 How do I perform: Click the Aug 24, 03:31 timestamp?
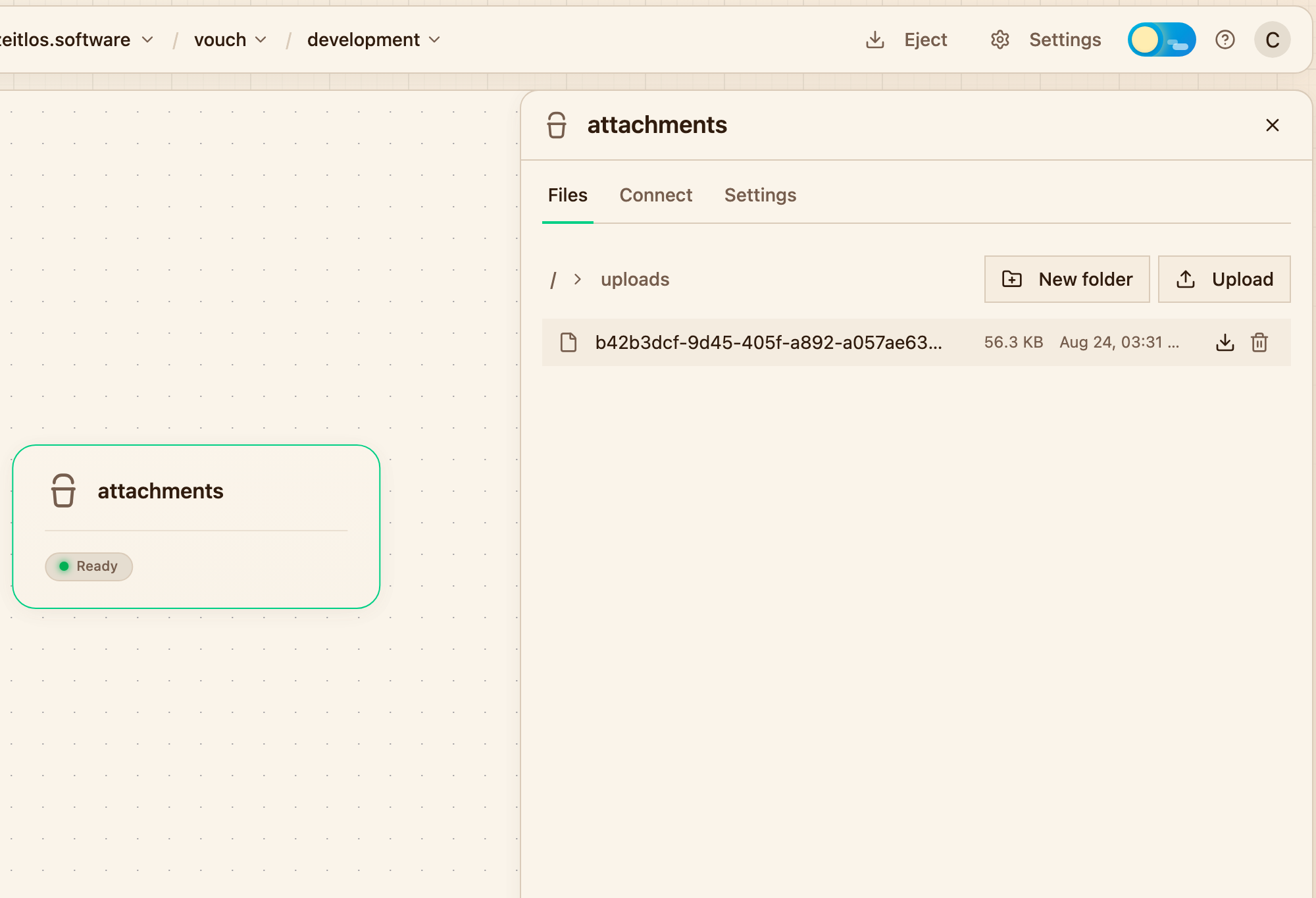tap(1119, 342)
